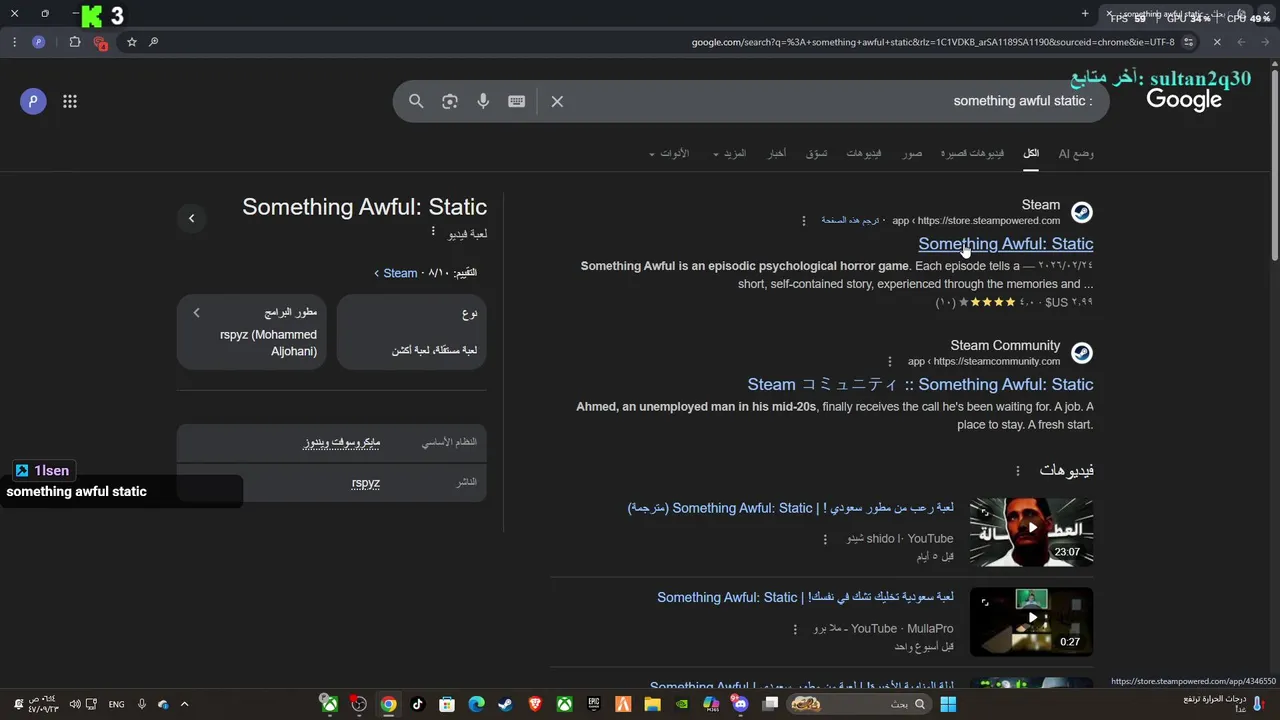
Task: Play the 0:27 video thumbnail
Action: [x=1031, y=621]
